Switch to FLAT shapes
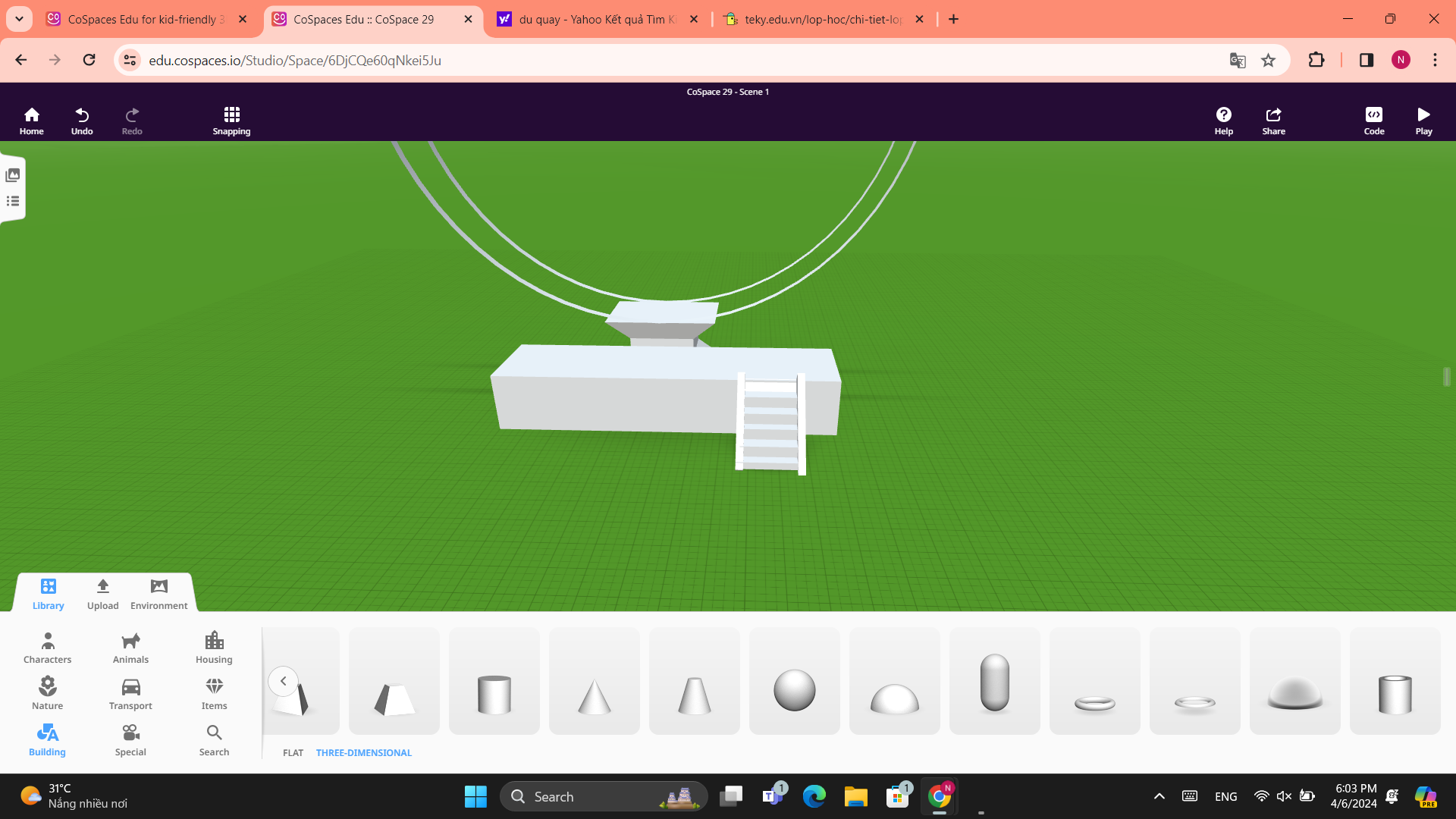 (x=293, y=753)
